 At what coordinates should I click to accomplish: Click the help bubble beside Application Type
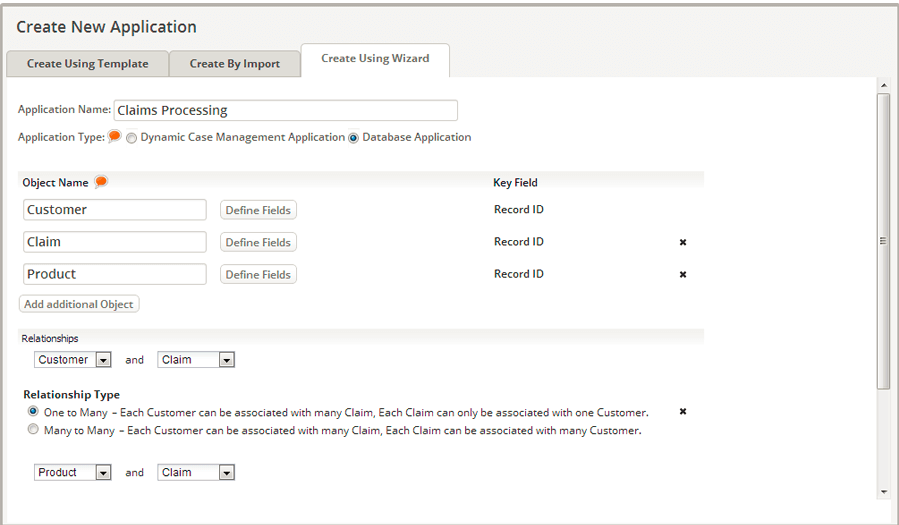coord(115,137)
